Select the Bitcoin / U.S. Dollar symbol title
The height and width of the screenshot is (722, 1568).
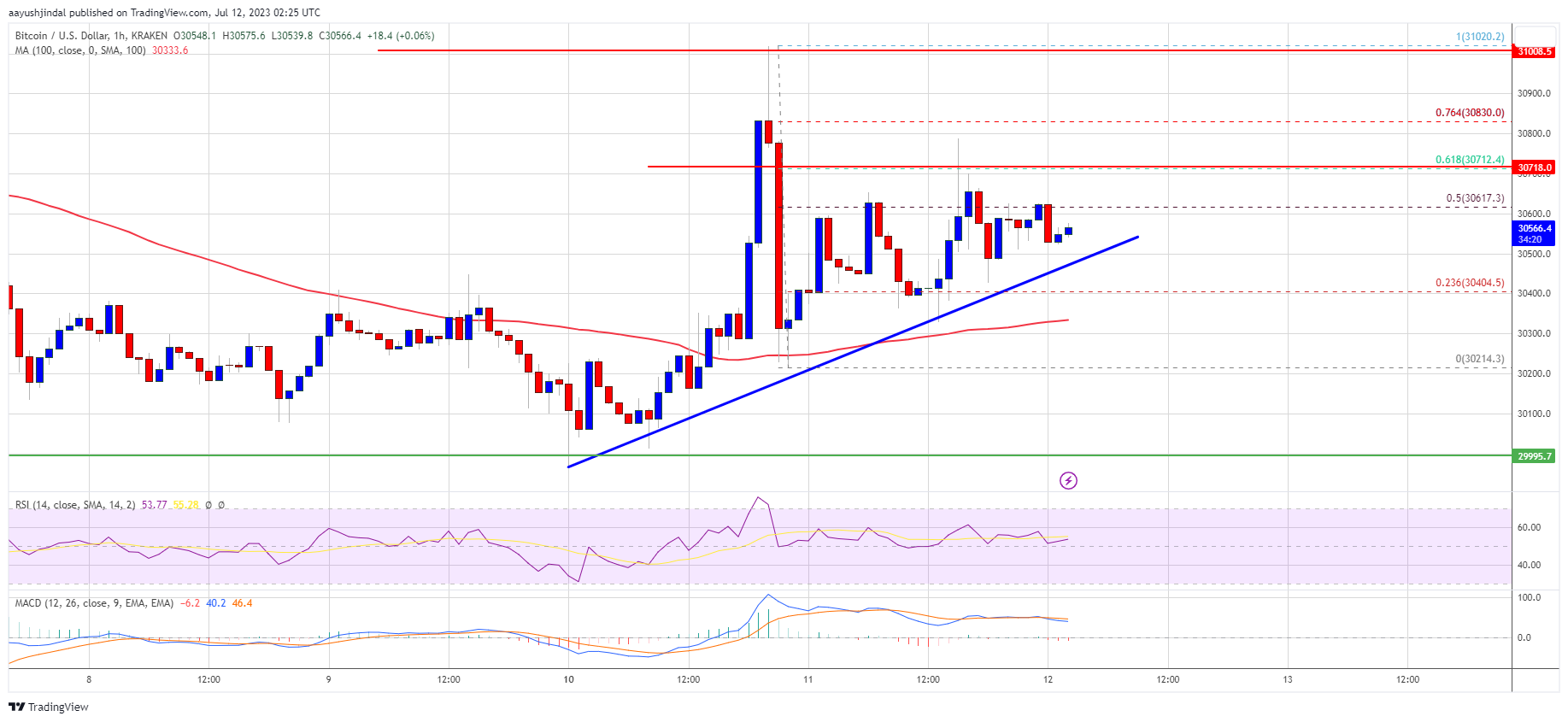[62, 36]
